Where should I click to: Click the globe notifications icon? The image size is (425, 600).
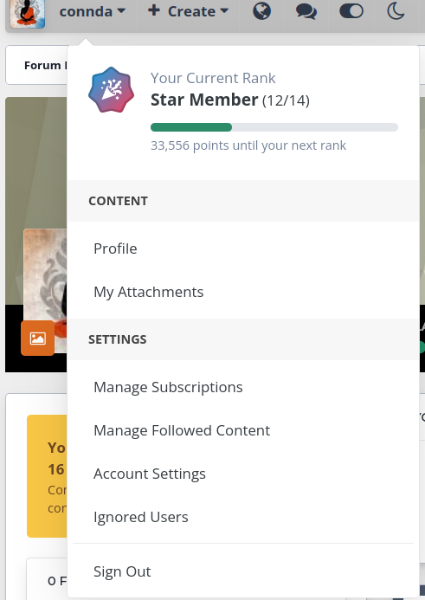tap(262, 11)
